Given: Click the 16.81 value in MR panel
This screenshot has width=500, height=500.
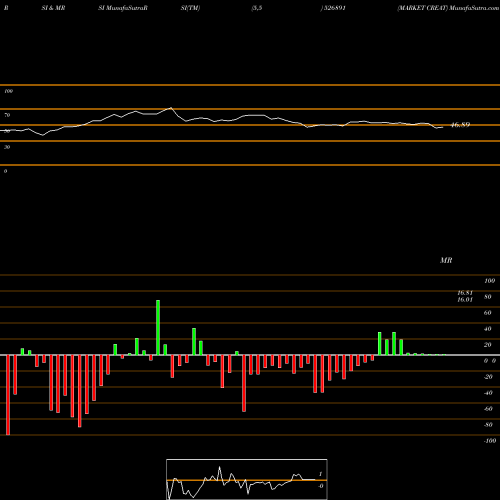Looking at the screenshot, I should tap(465, 293).
